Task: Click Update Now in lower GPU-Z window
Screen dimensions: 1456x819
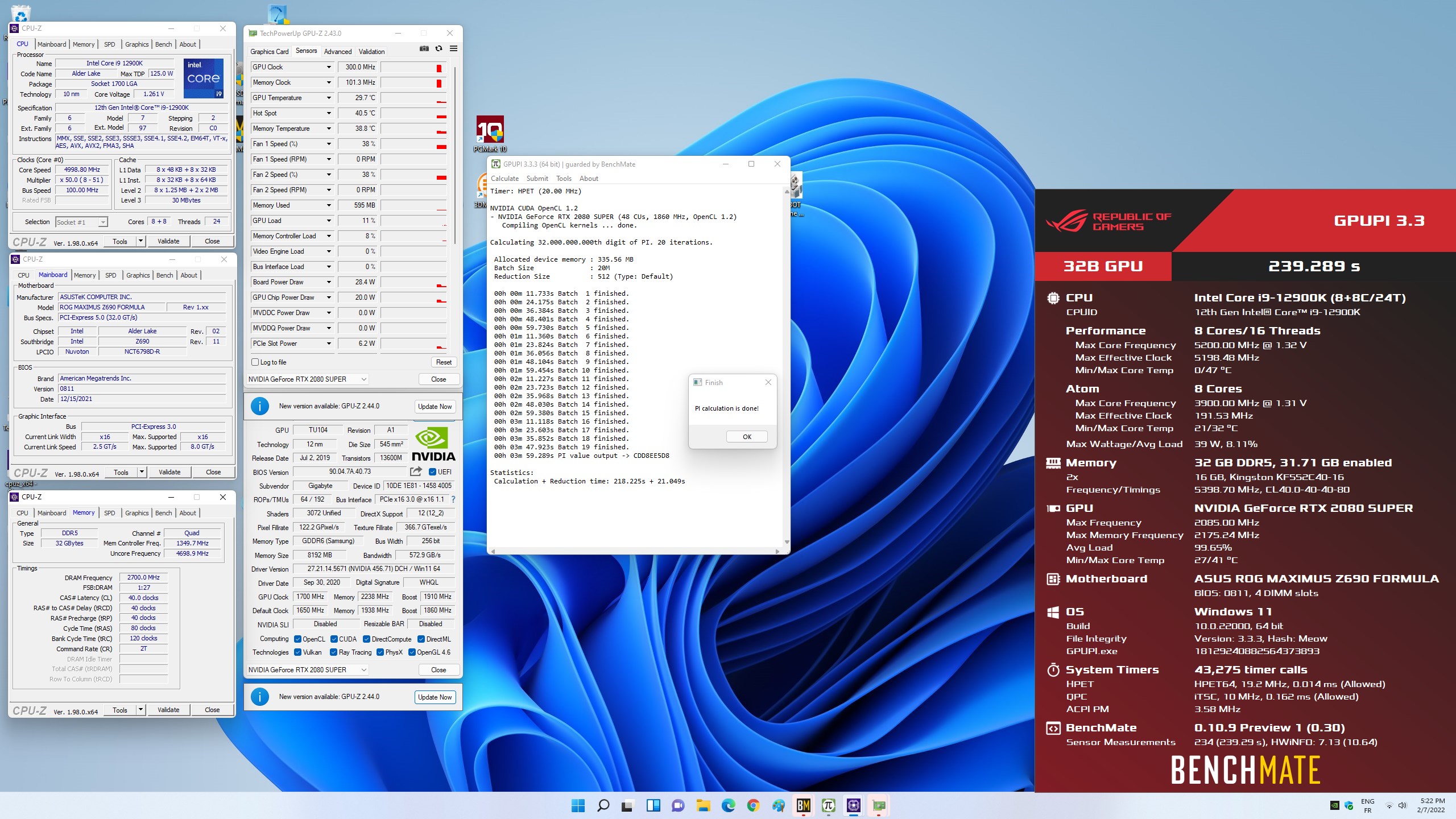Action: (435, 697)
